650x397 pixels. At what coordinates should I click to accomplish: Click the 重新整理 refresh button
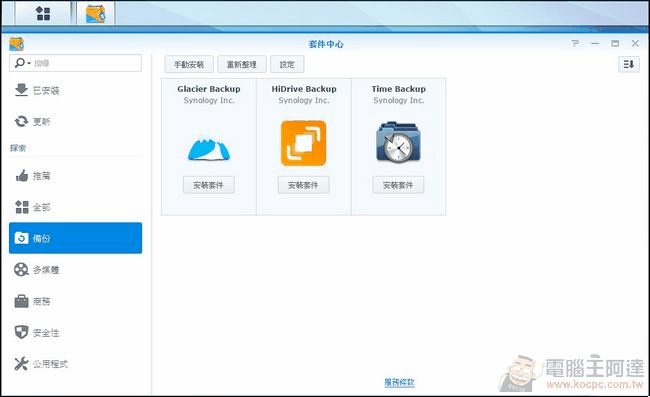point(242,64)
